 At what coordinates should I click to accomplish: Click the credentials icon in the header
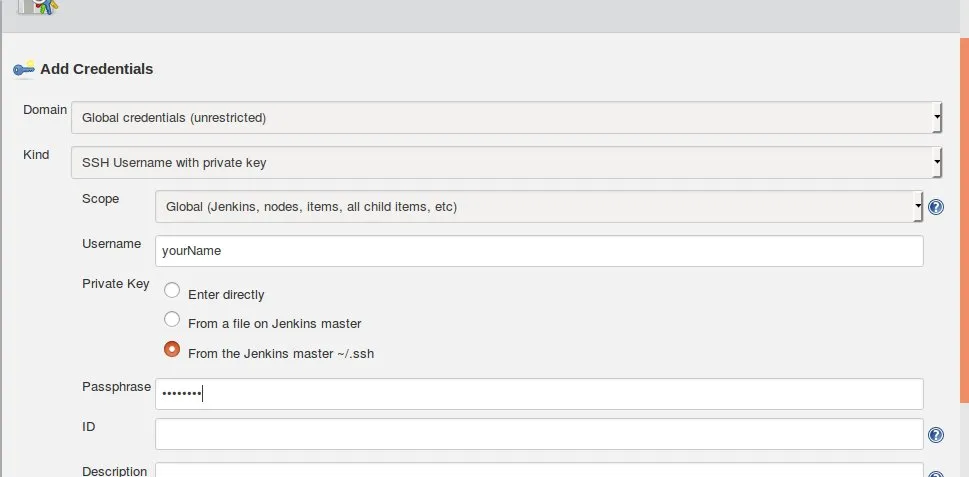40,6
